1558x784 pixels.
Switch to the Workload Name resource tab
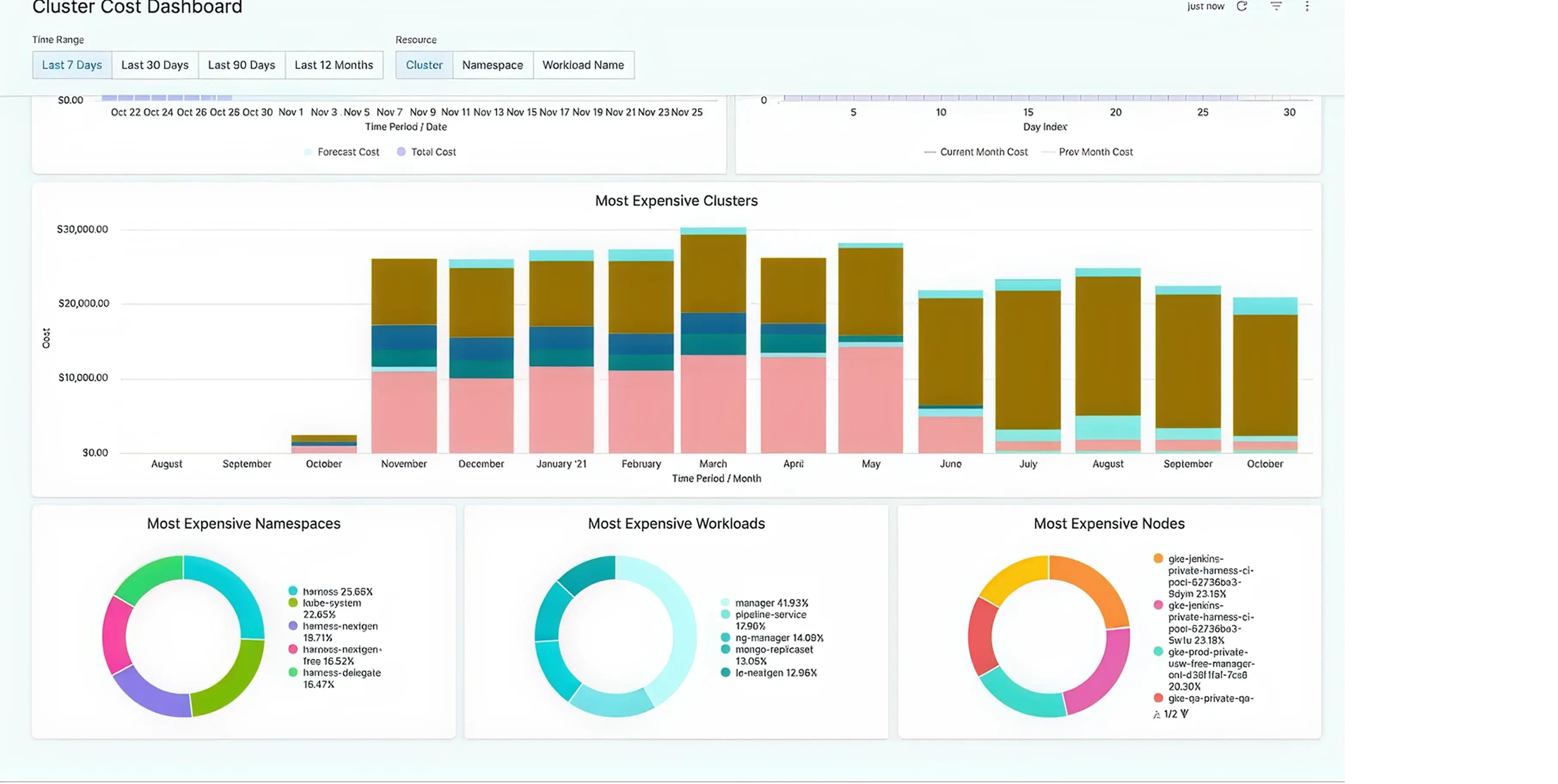[583, 64]
